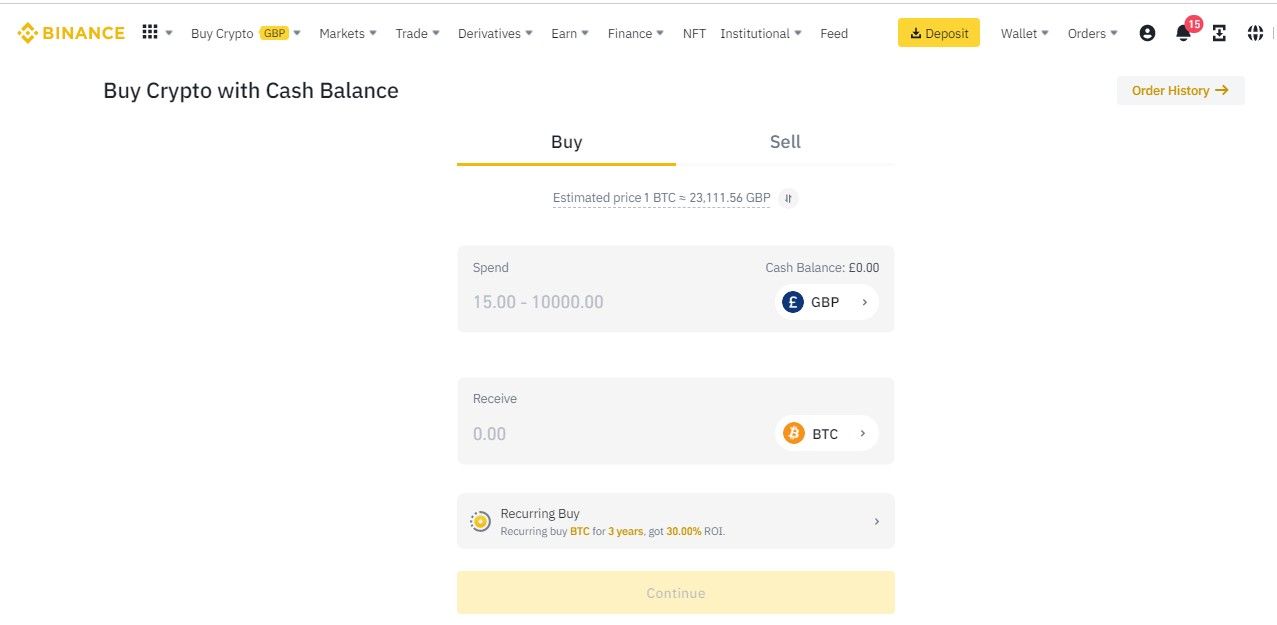Open the language globe icon
This screenshot has height=625, width=1277.
click(x=1255, y=33)
